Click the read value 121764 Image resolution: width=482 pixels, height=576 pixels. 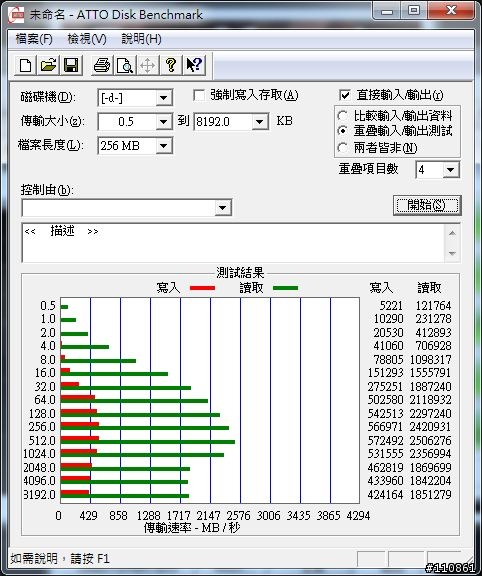[x=433, y=305]
